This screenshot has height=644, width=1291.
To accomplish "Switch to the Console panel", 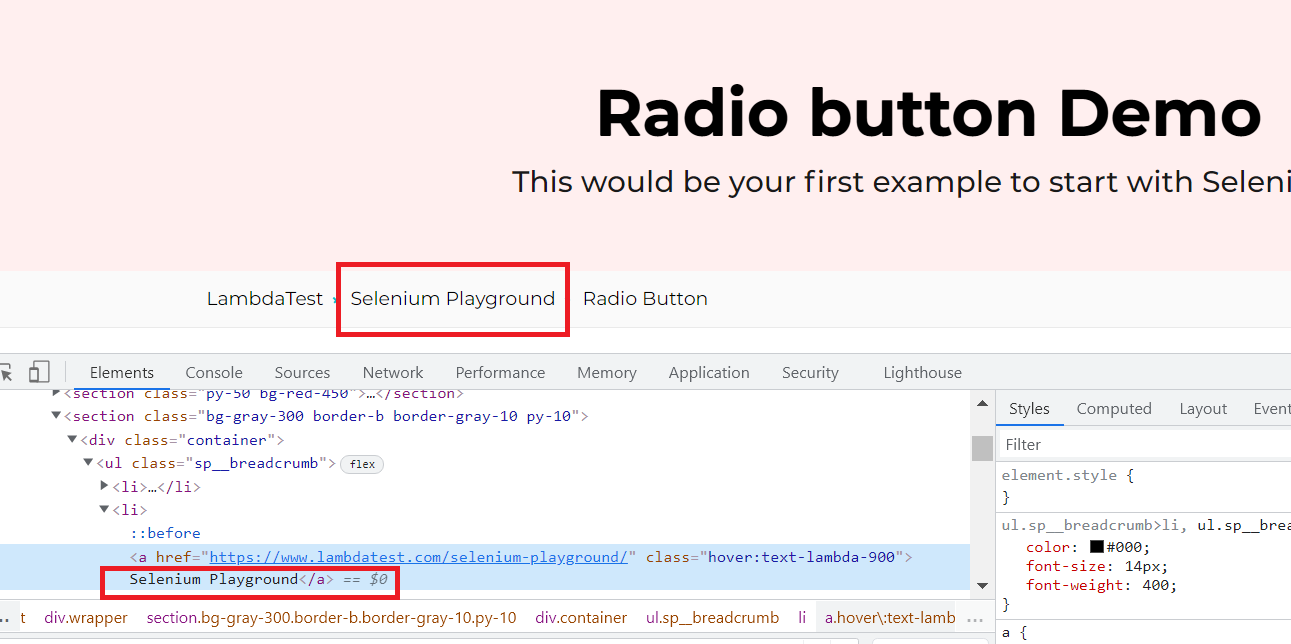I will pos(213,372).
